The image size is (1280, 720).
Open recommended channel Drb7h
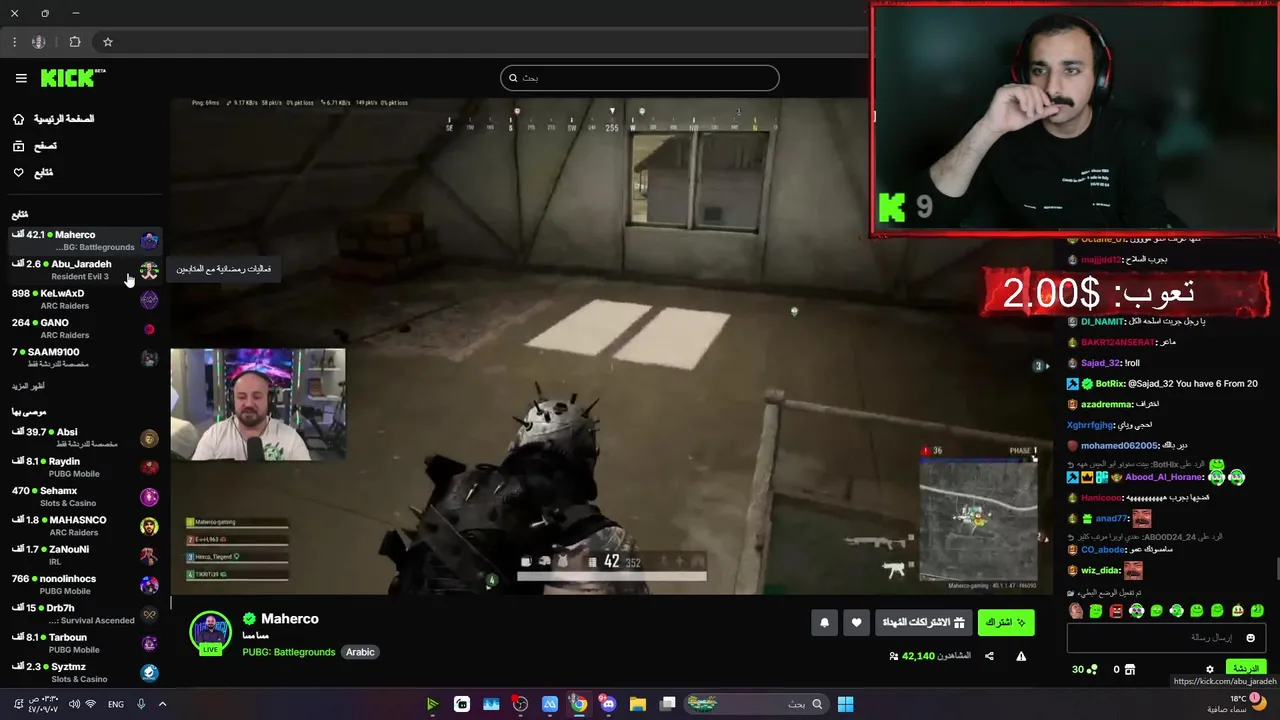tap(85, 614)
